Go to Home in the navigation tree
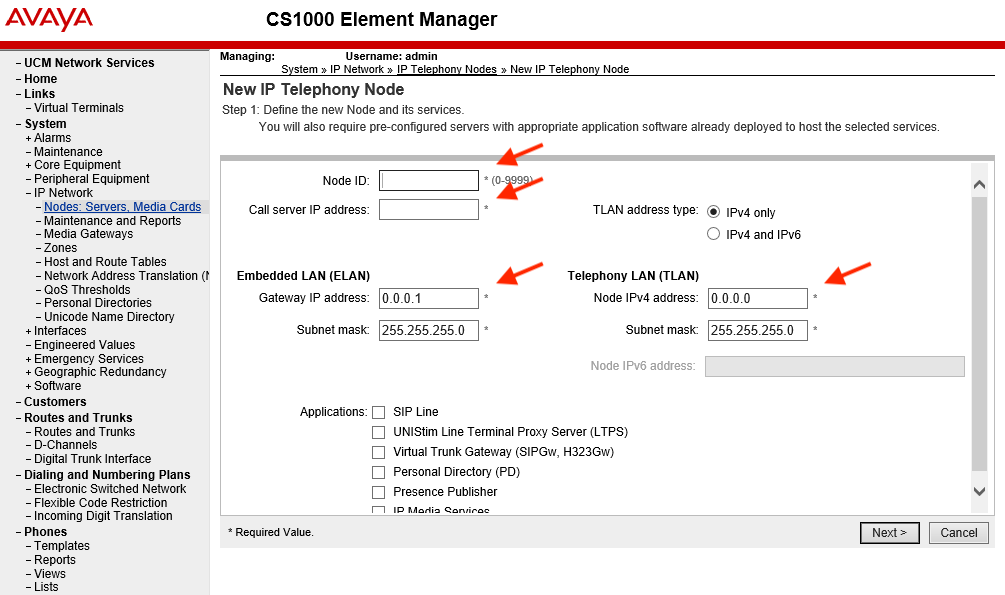 [x=40, y=79]
